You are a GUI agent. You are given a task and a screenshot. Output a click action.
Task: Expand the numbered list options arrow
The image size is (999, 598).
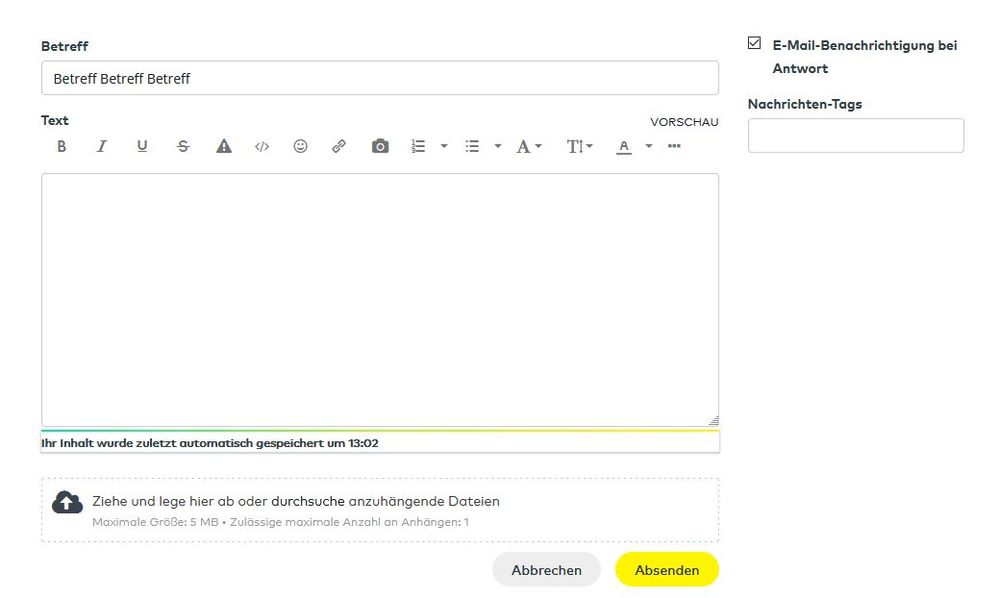pyautogui.click(x=444, y=146)
